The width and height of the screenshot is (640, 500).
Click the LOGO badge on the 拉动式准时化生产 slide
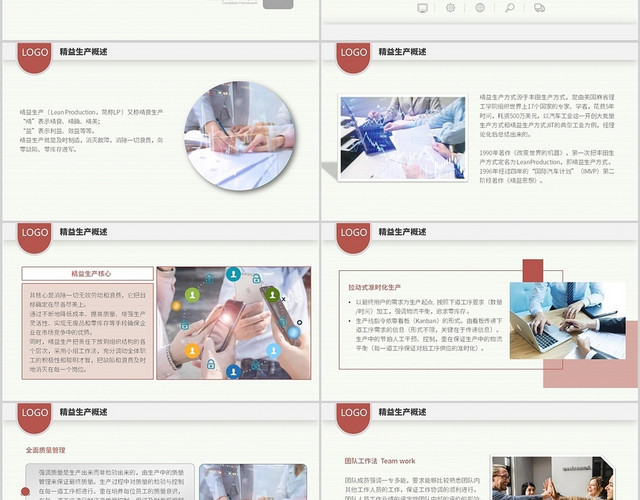[x=353, y=238]
